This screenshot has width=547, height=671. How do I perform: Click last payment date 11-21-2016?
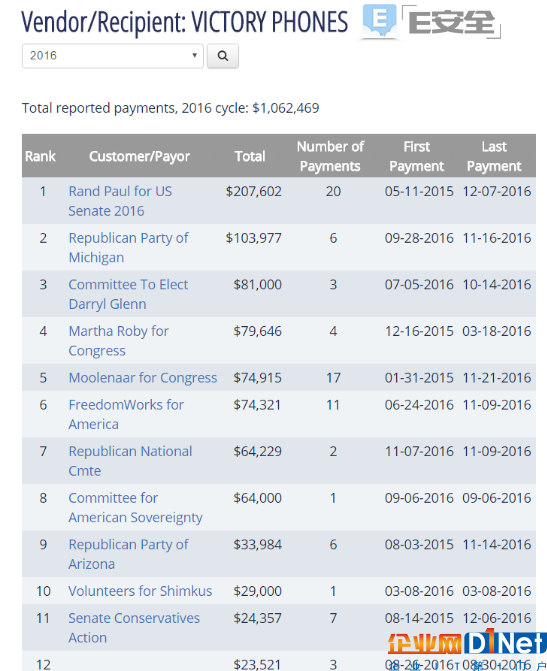(497, 378)
